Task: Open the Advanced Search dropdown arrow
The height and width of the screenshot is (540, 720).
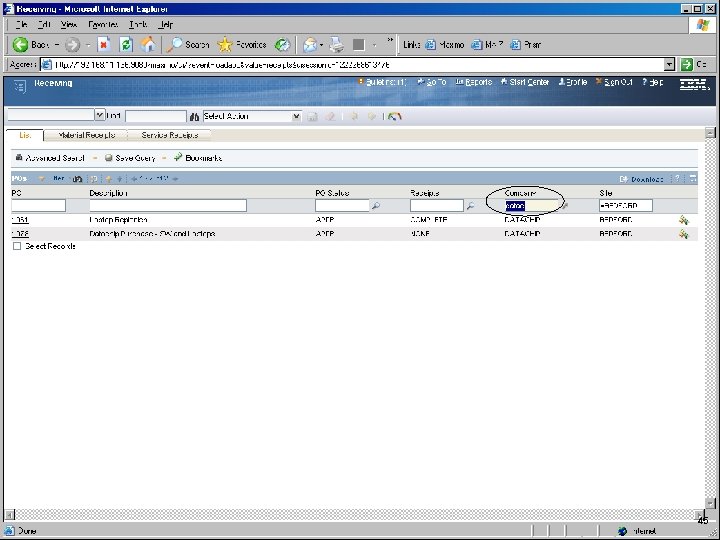Action: click(95, 158)
